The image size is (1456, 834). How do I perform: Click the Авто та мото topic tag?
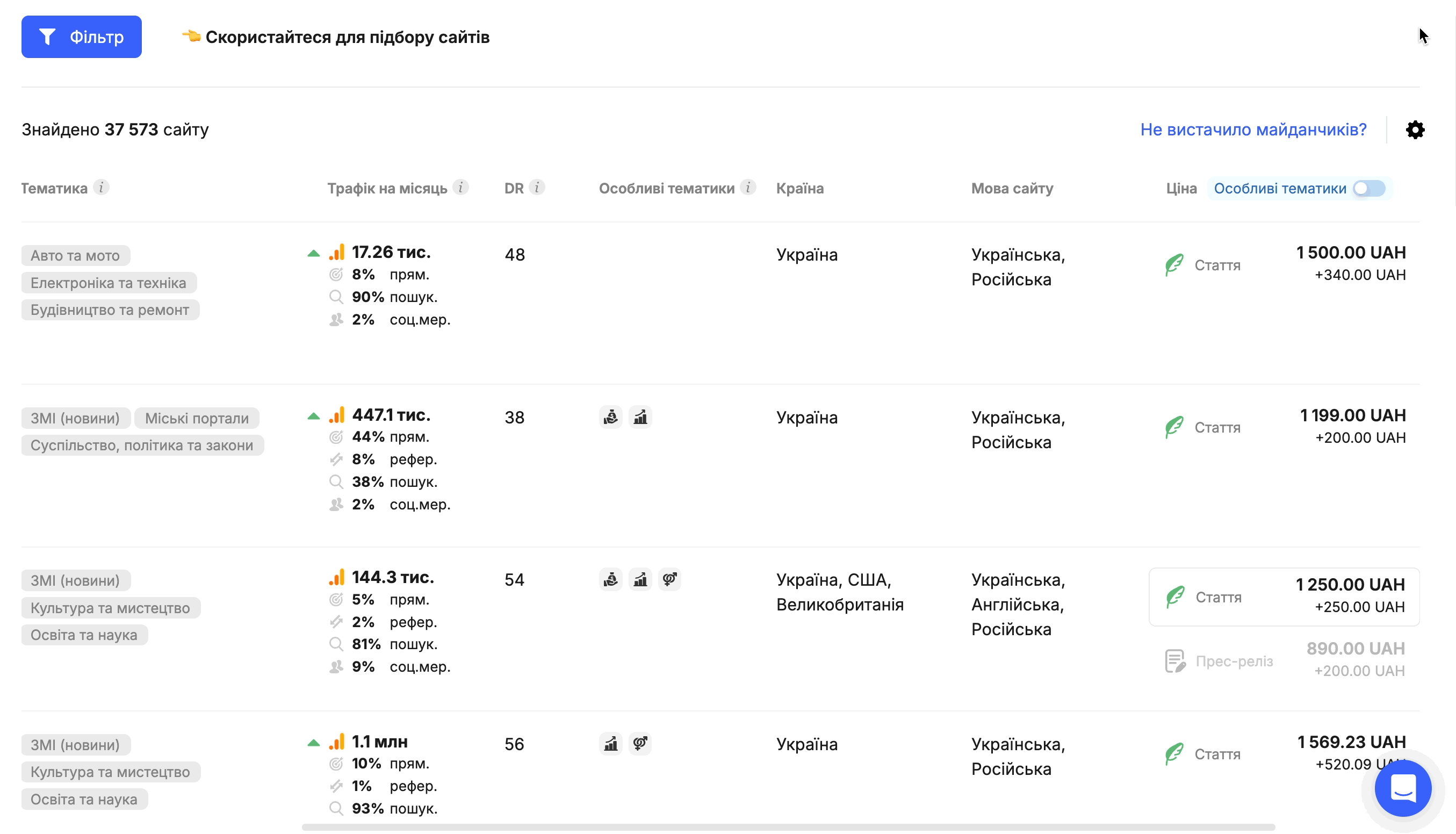coord(75,255)
